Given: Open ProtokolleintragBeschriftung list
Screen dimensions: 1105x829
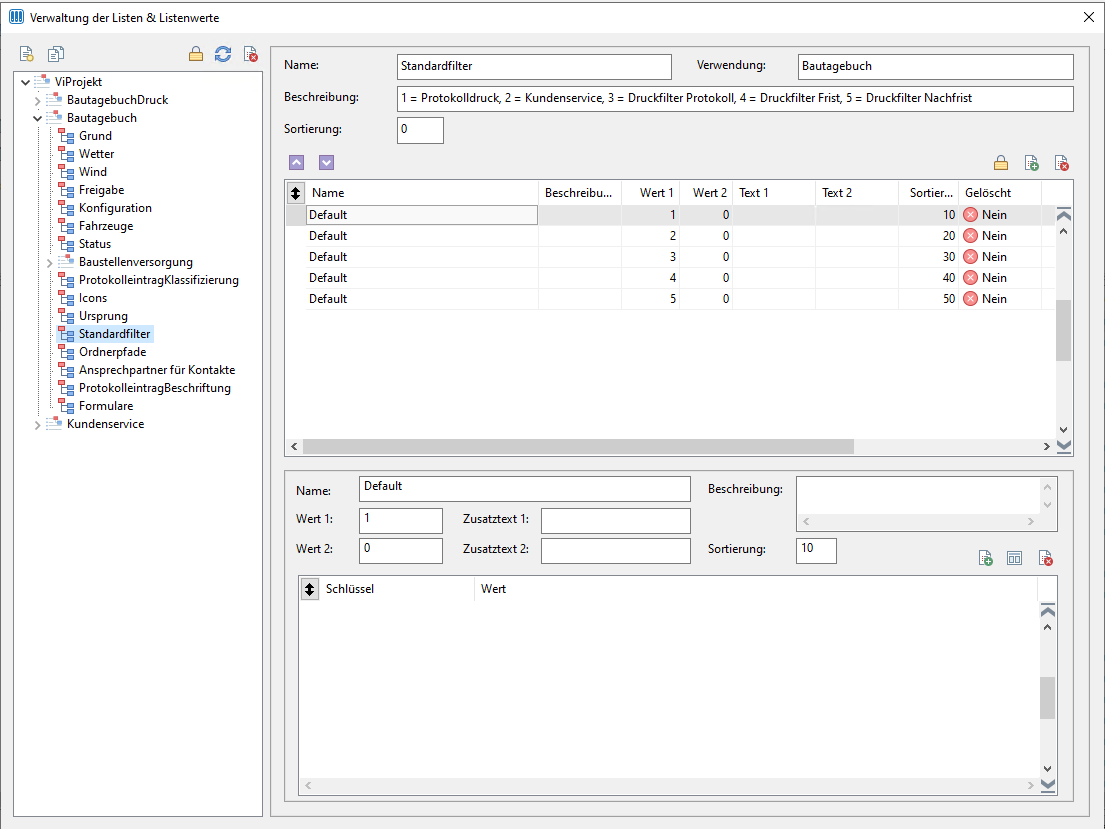Looking at the screenshot, I should [x=154, y=388].
